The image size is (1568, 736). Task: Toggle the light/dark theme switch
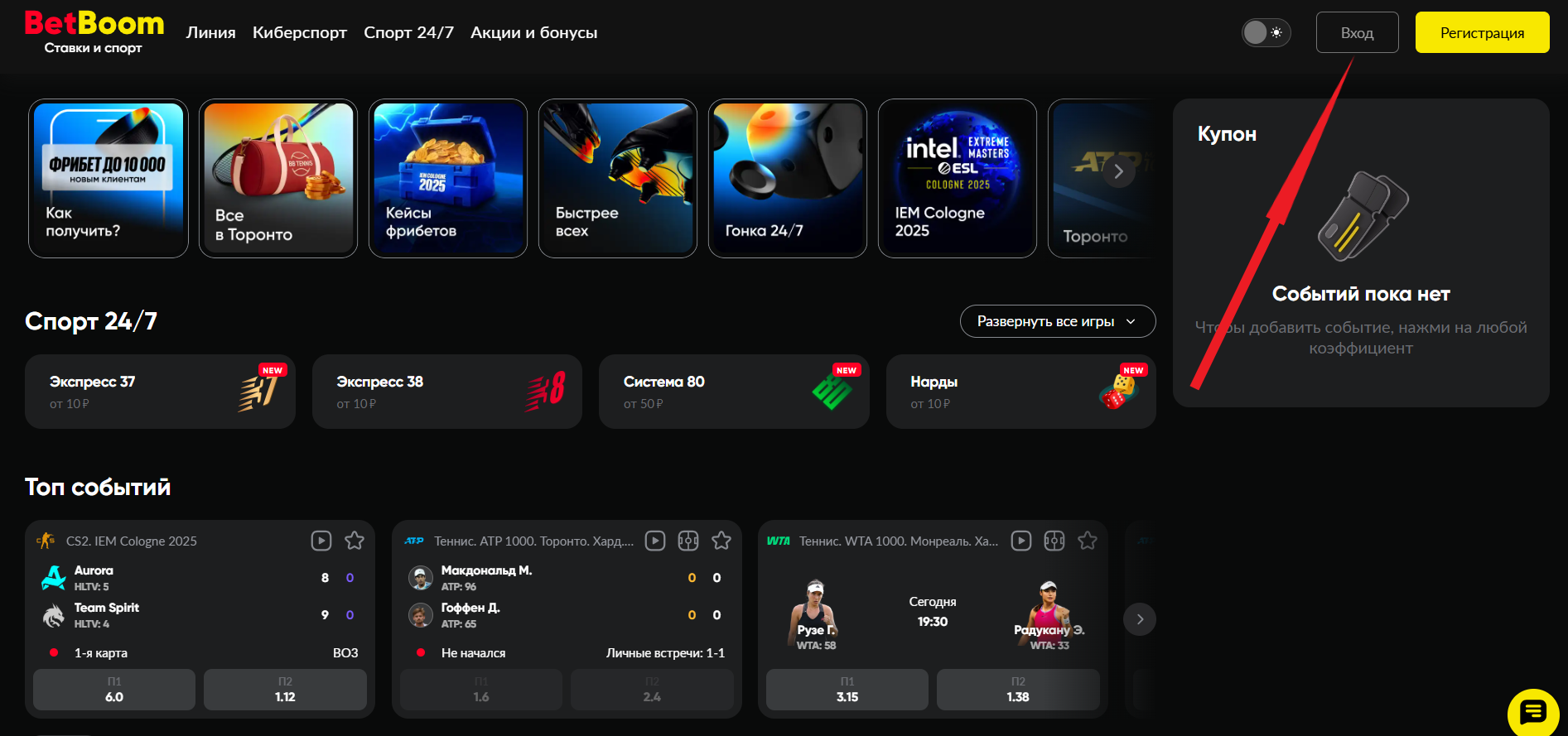pyautogui.click(x=1266, y=32)
